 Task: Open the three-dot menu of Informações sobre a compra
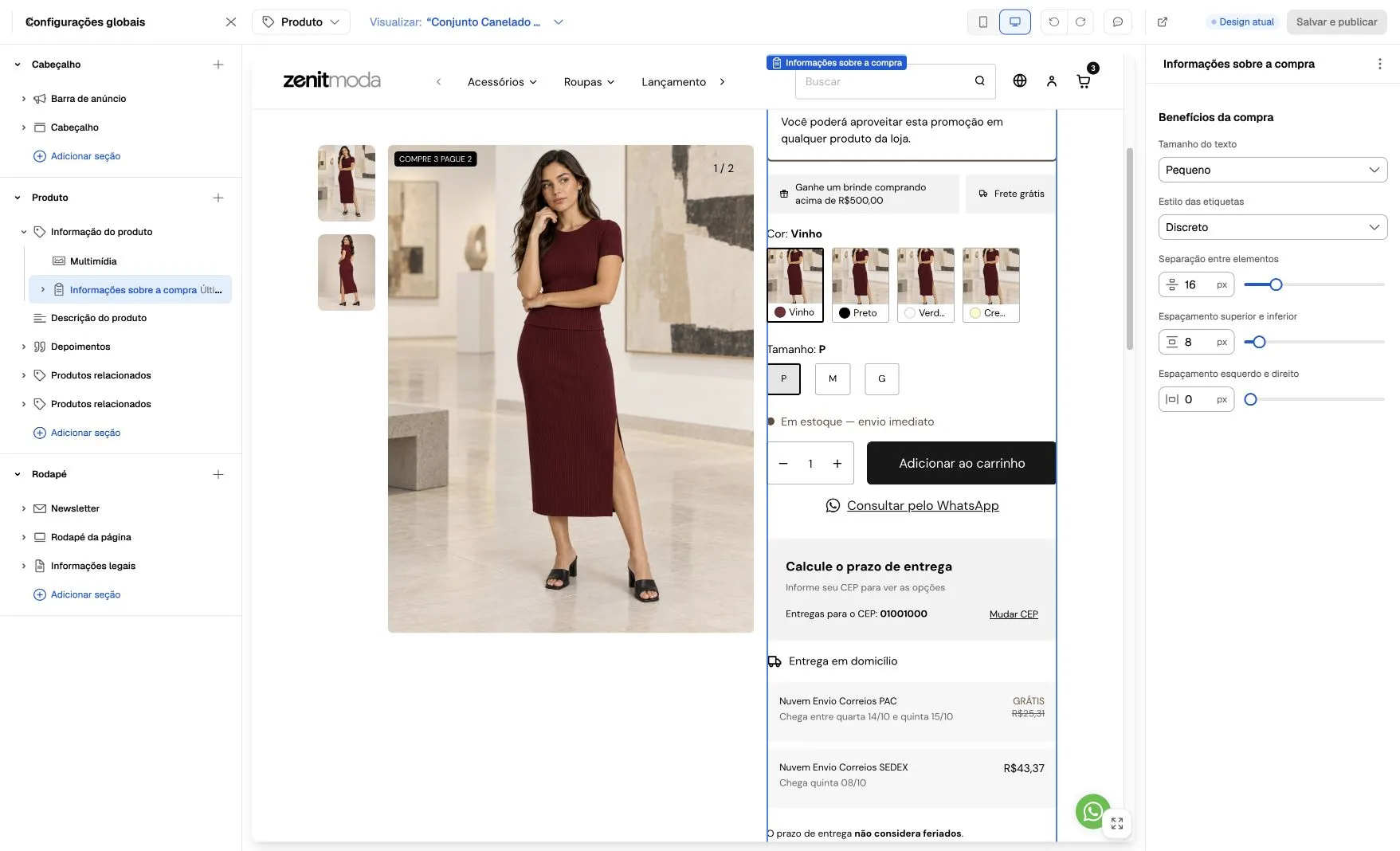tap(1380, 64)
